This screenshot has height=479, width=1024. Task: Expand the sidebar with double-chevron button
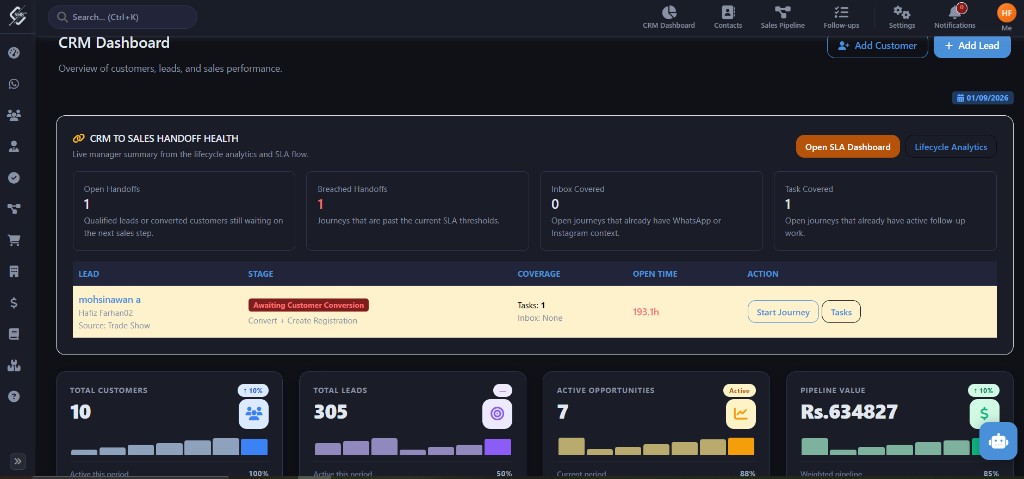click(x=18, y=461)
